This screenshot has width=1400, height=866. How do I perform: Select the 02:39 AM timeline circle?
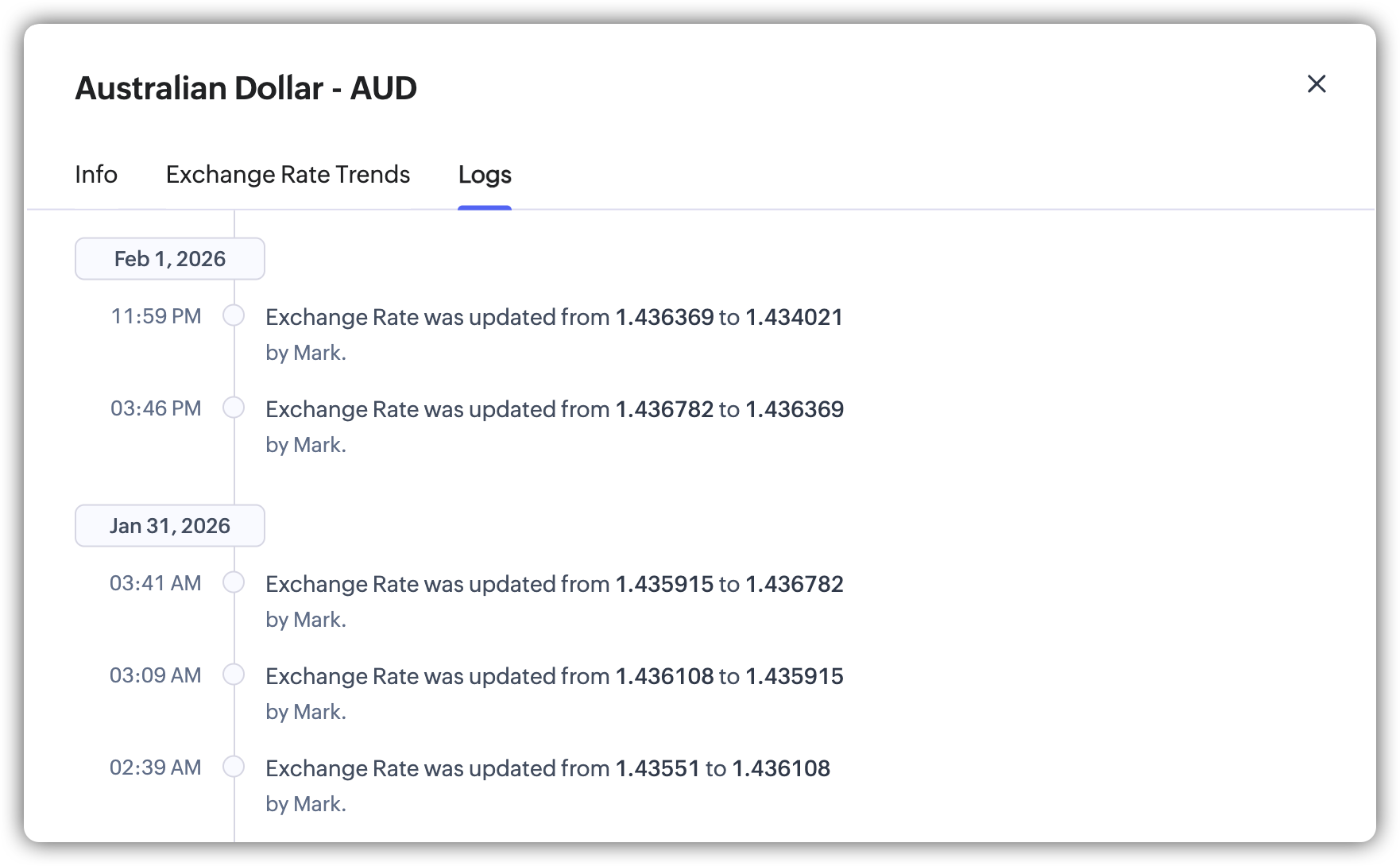coord(234,767)
